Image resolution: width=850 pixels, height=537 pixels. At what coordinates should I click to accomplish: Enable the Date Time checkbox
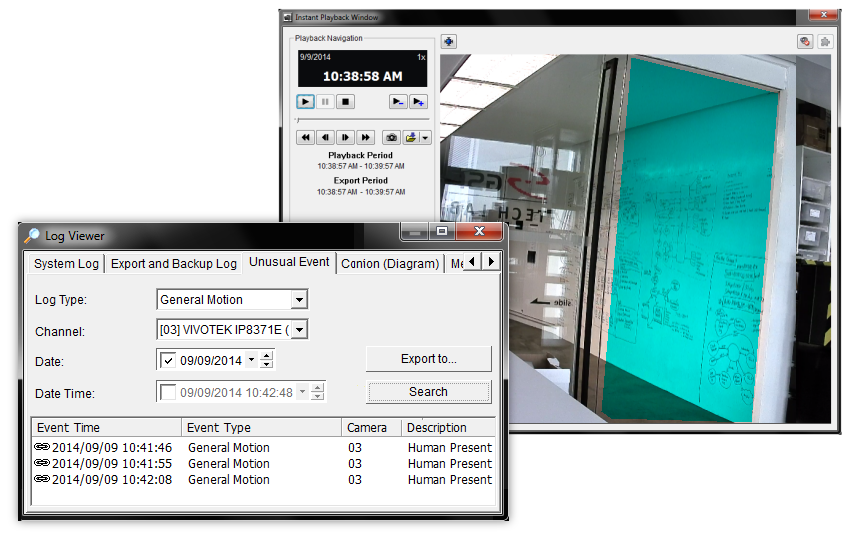point(168,392)
